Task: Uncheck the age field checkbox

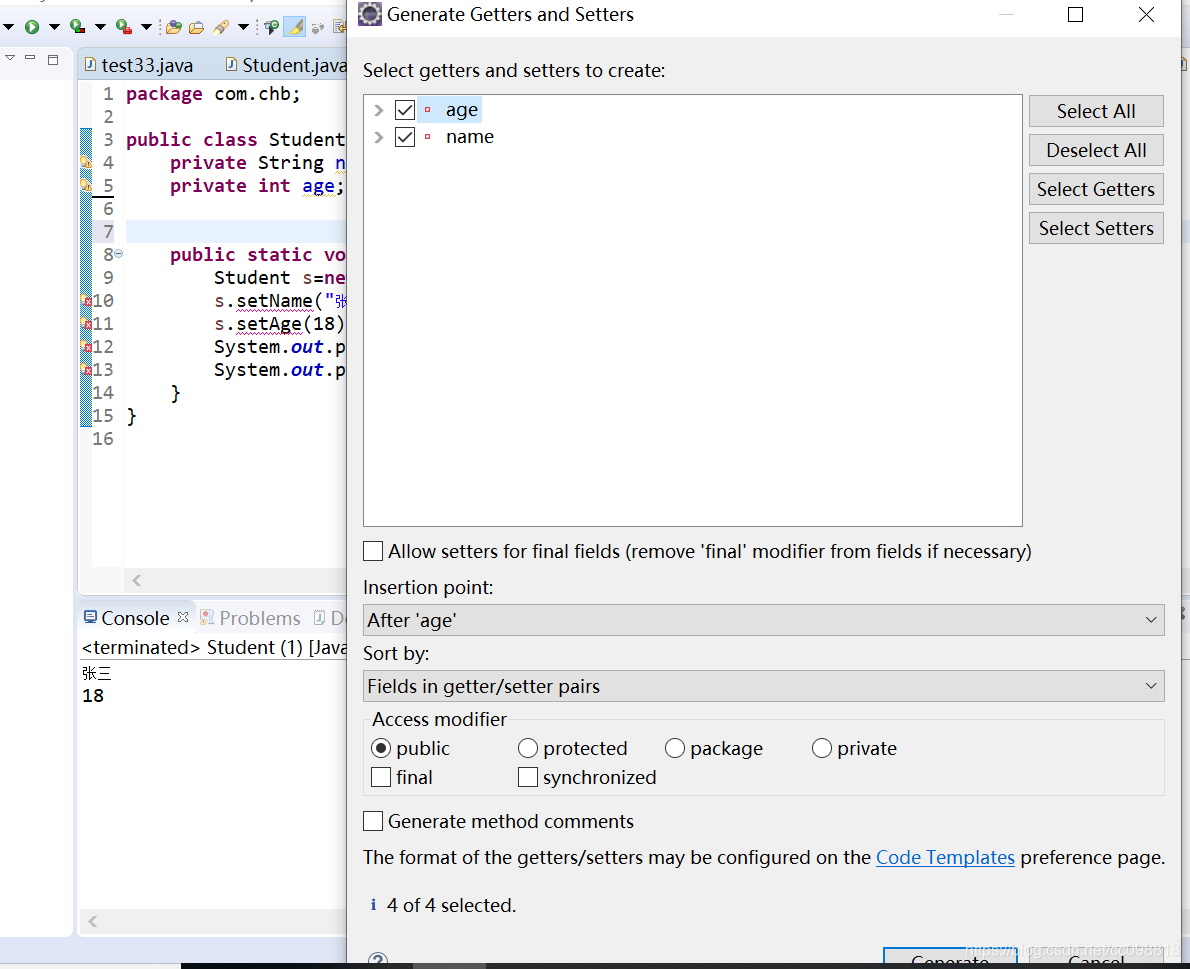Action: coord(405,110)
